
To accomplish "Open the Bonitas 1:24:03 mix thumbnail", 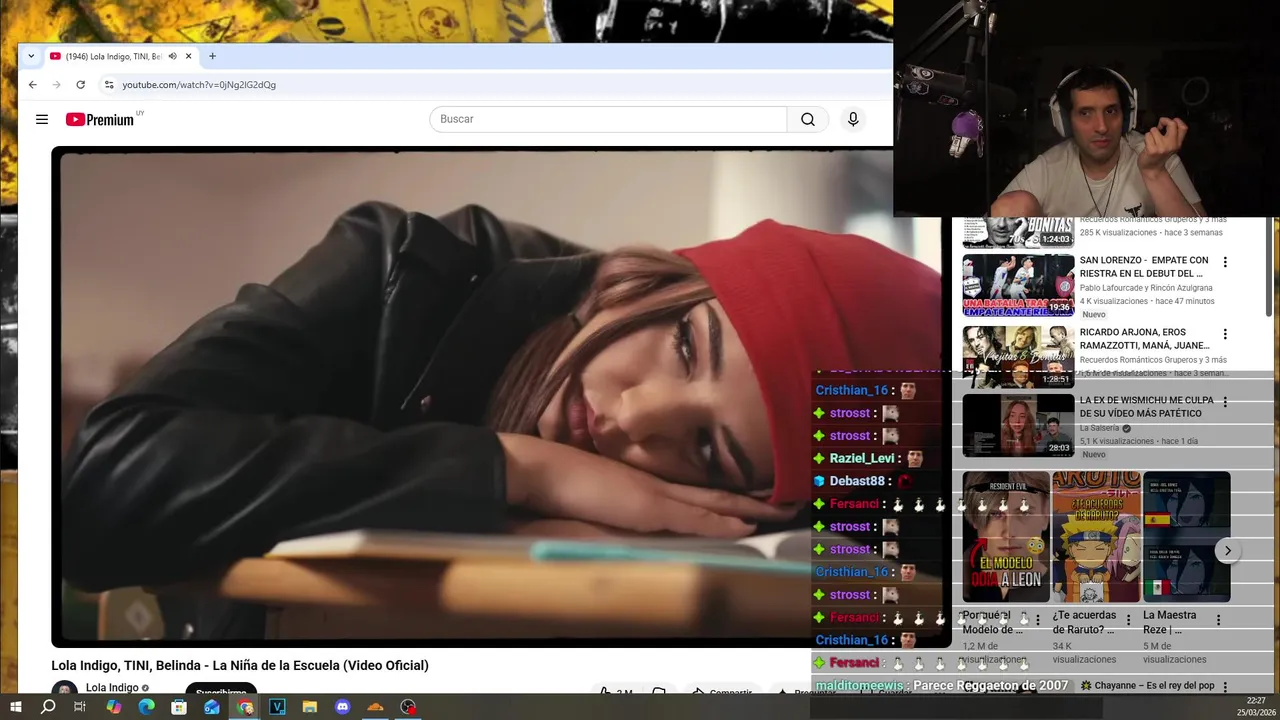I will [1018, 232].
